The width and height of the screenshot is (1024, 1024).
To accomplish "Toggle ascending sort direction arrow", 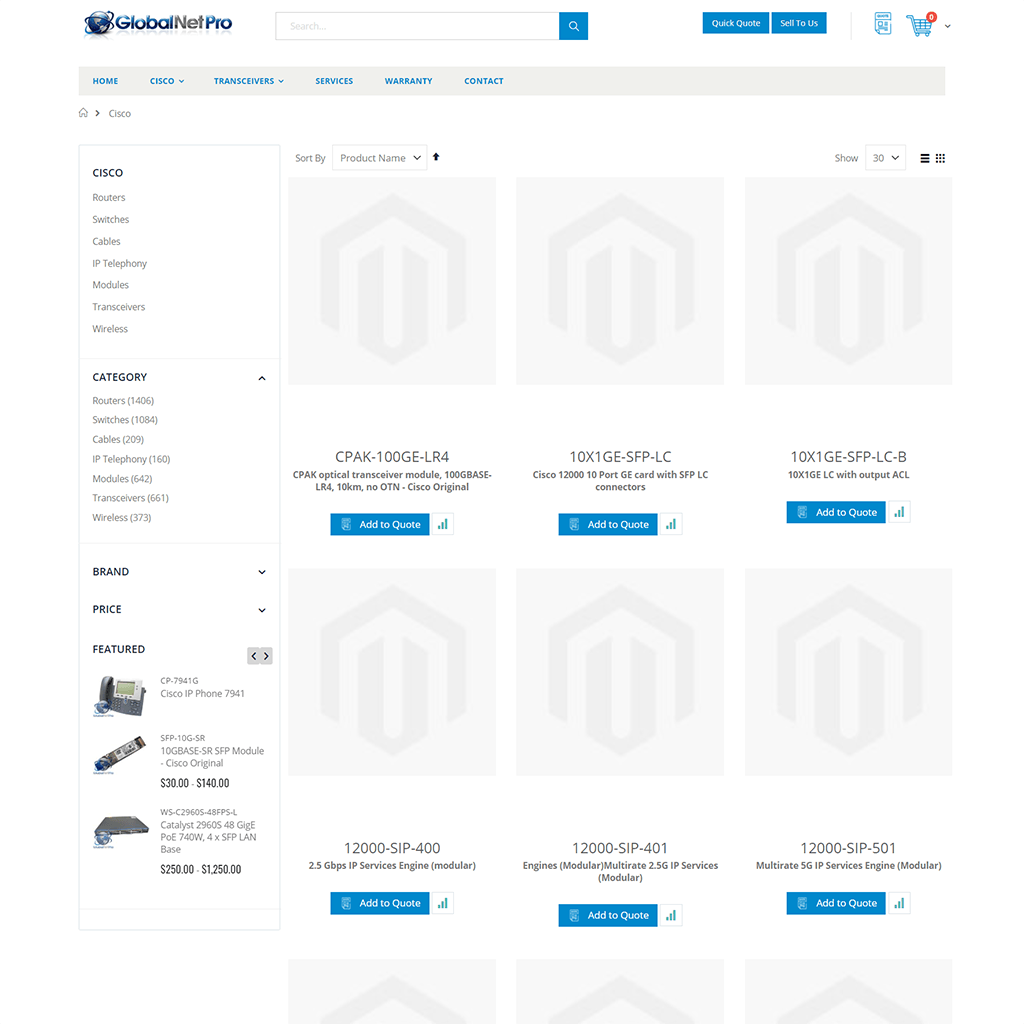I will tap(436, 157).
